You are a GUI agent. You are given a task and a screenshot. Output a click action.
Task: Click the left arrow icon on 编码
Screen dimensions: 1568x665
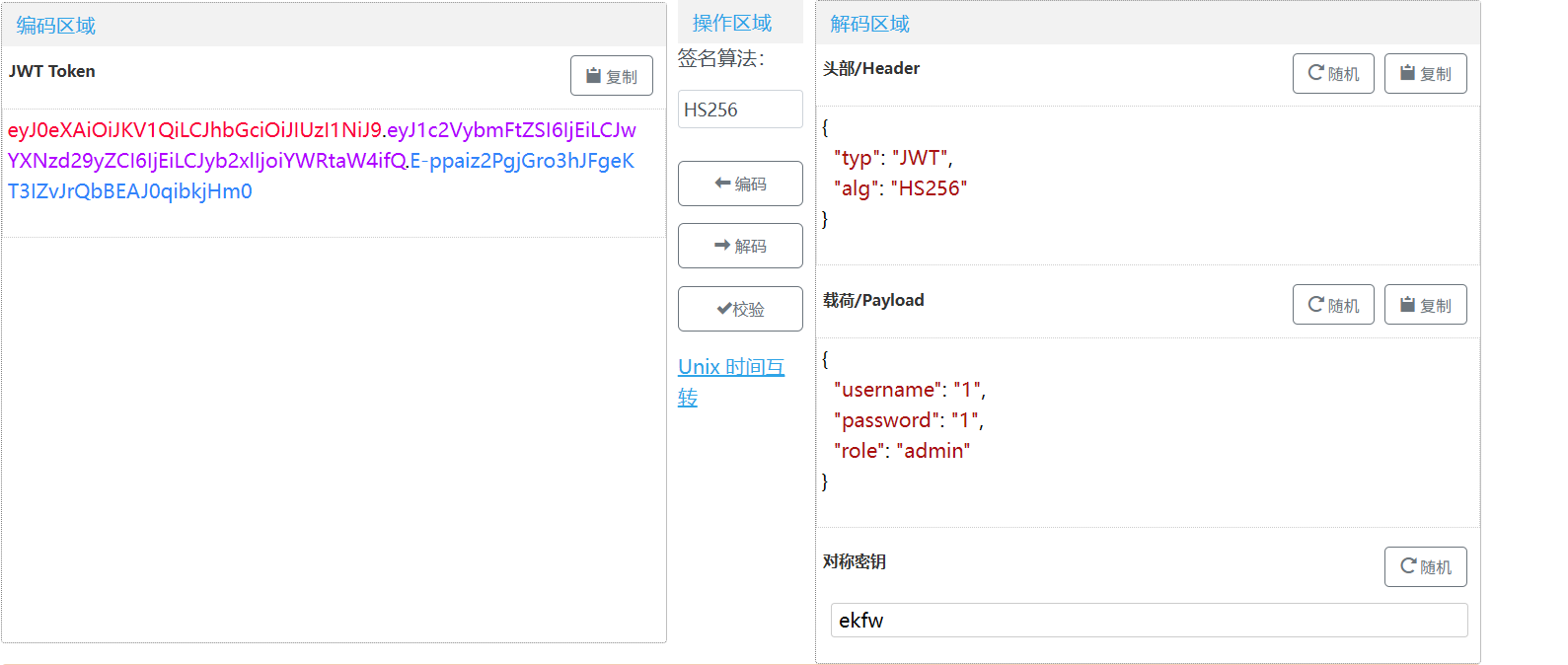click(722, 184)
